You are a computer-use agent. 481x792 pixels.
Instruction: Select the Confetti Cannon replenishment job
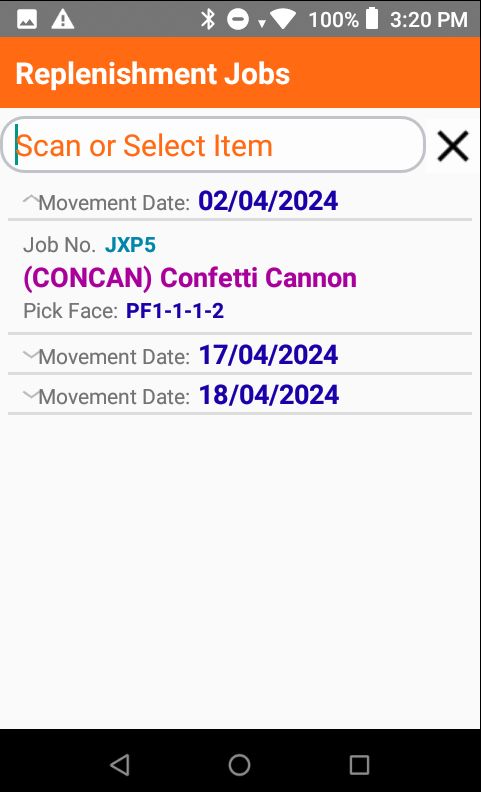point(240,278)
